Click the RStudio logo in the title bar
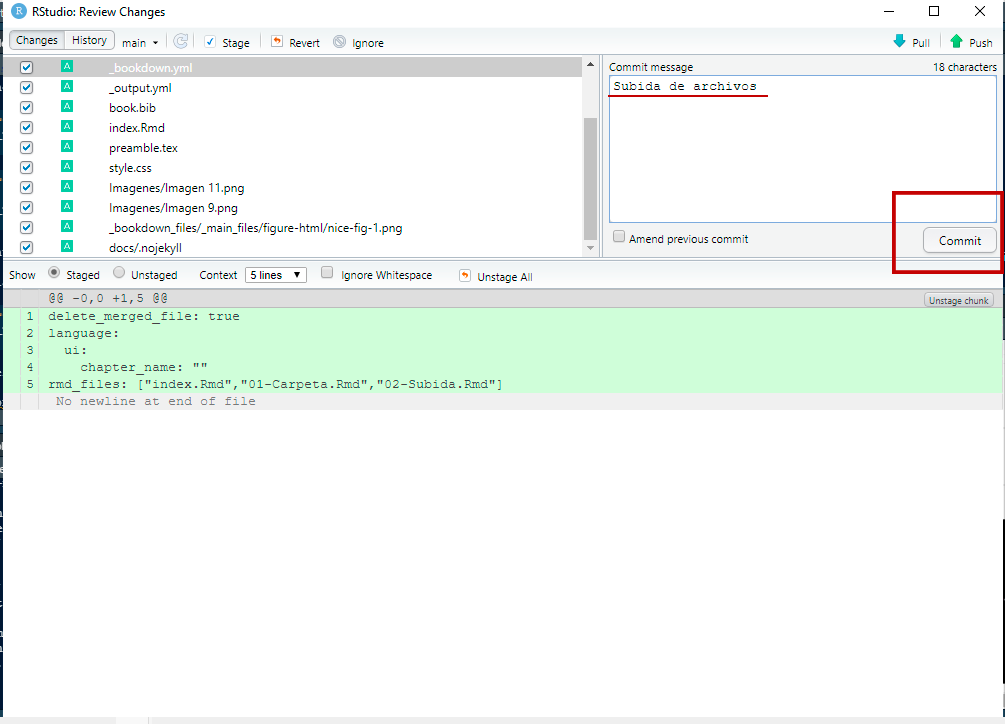Image resolution: width=1005 pixels, height=724 pixels. click(x=19, y=12)
